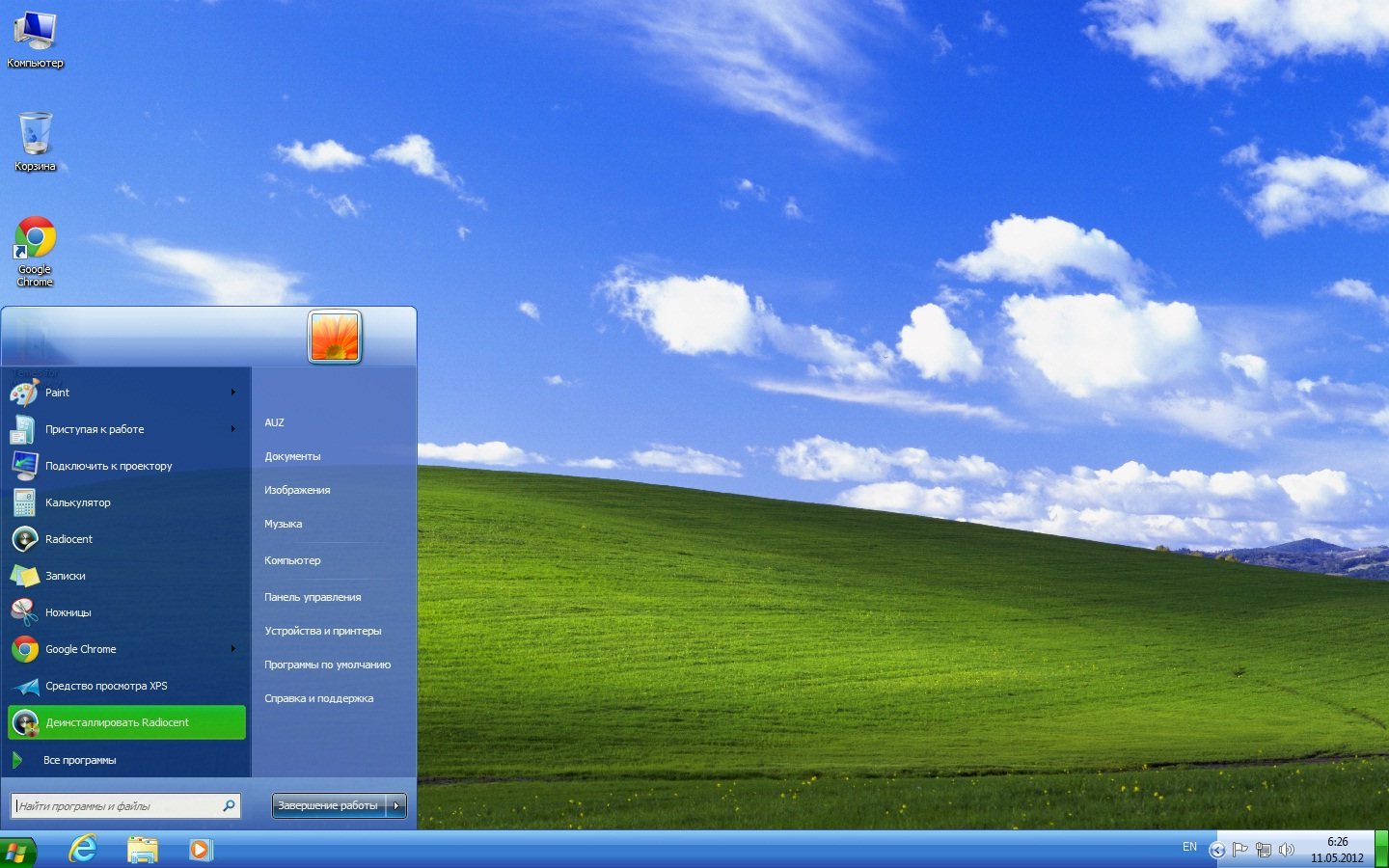The width and height of the screenshot is (1389, 868).
Task: Click the user account picture thumbnail
Action: (x=335, y=337)
